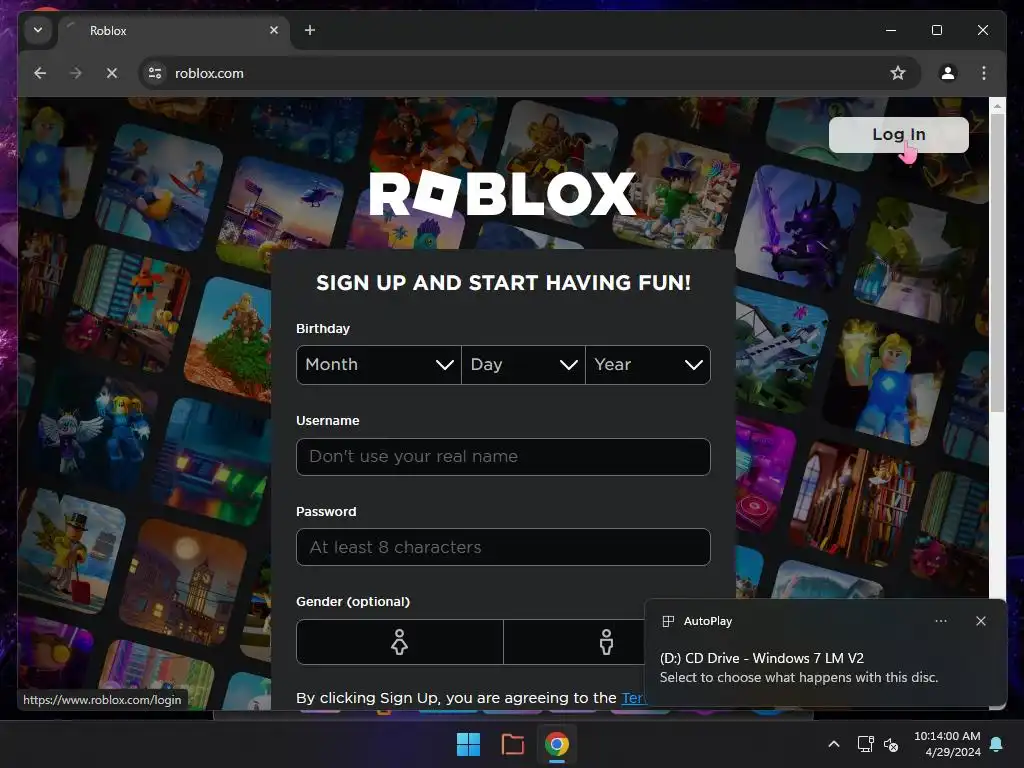The width and height of the screenshot is (1024, 768).
Task: Open the tab search dropdown arrow
Action: [x=38, y=30]
